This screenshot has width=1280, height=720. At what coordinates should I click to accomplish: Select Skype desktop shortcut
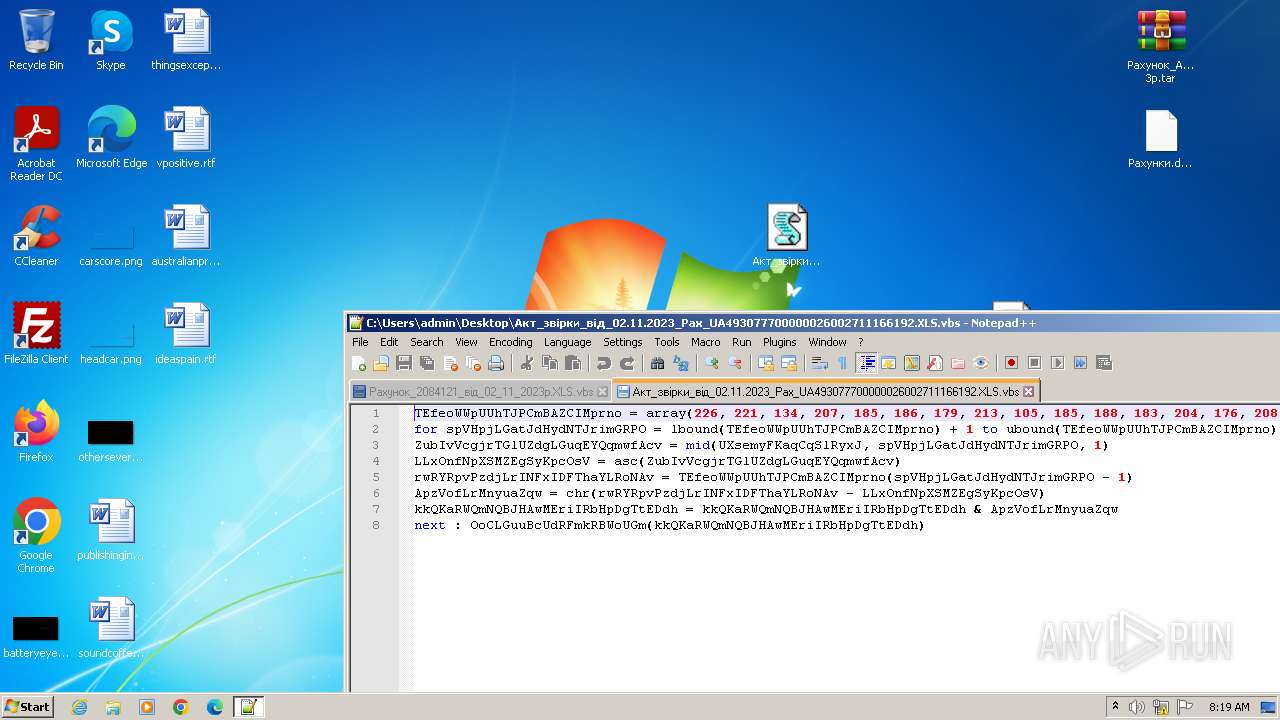111,40
